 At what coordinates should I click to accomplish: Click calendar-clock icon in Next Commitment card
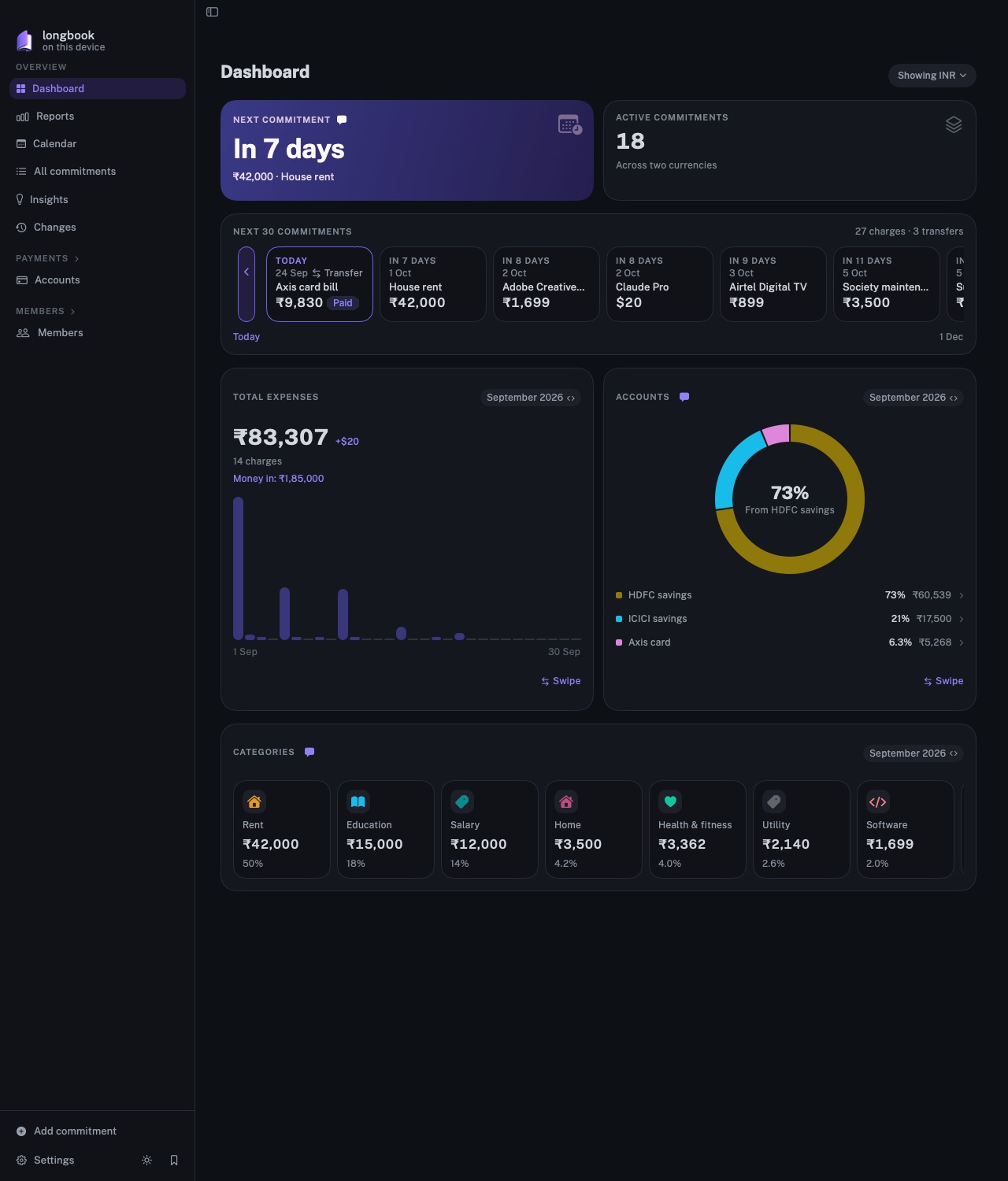tap(569, 124)
